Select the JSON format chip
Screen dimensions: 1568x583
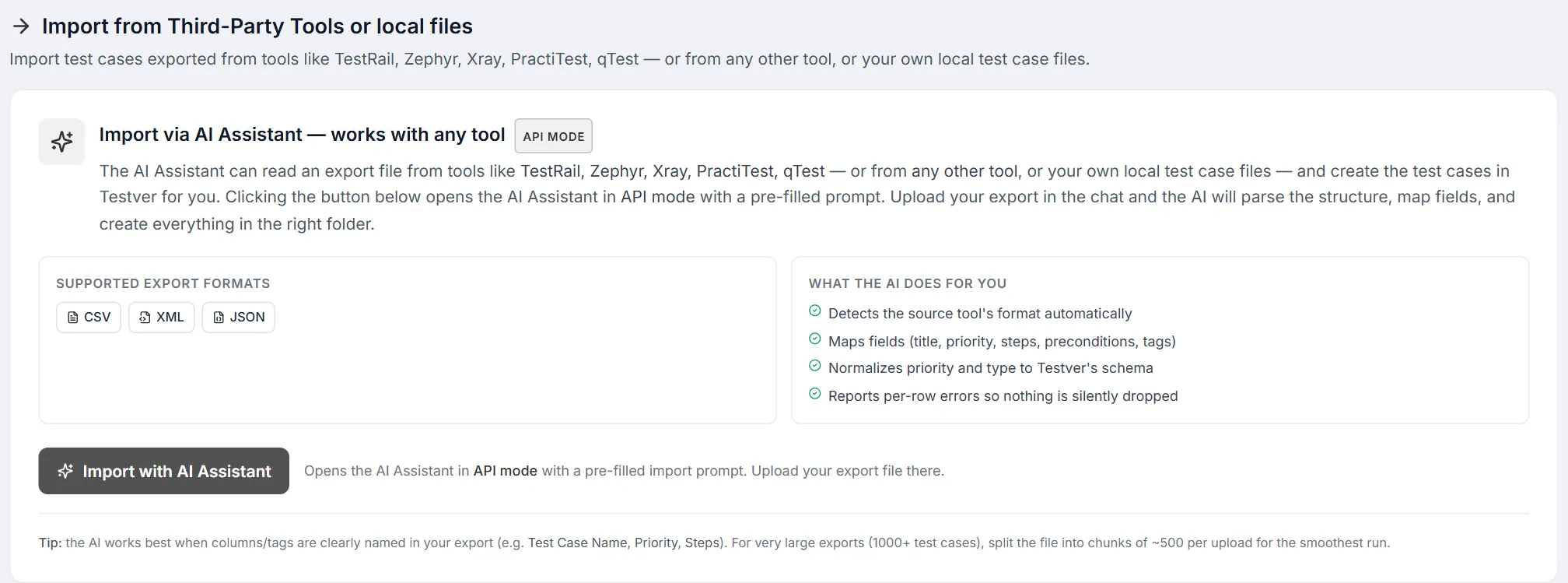[x=239, y=318]
